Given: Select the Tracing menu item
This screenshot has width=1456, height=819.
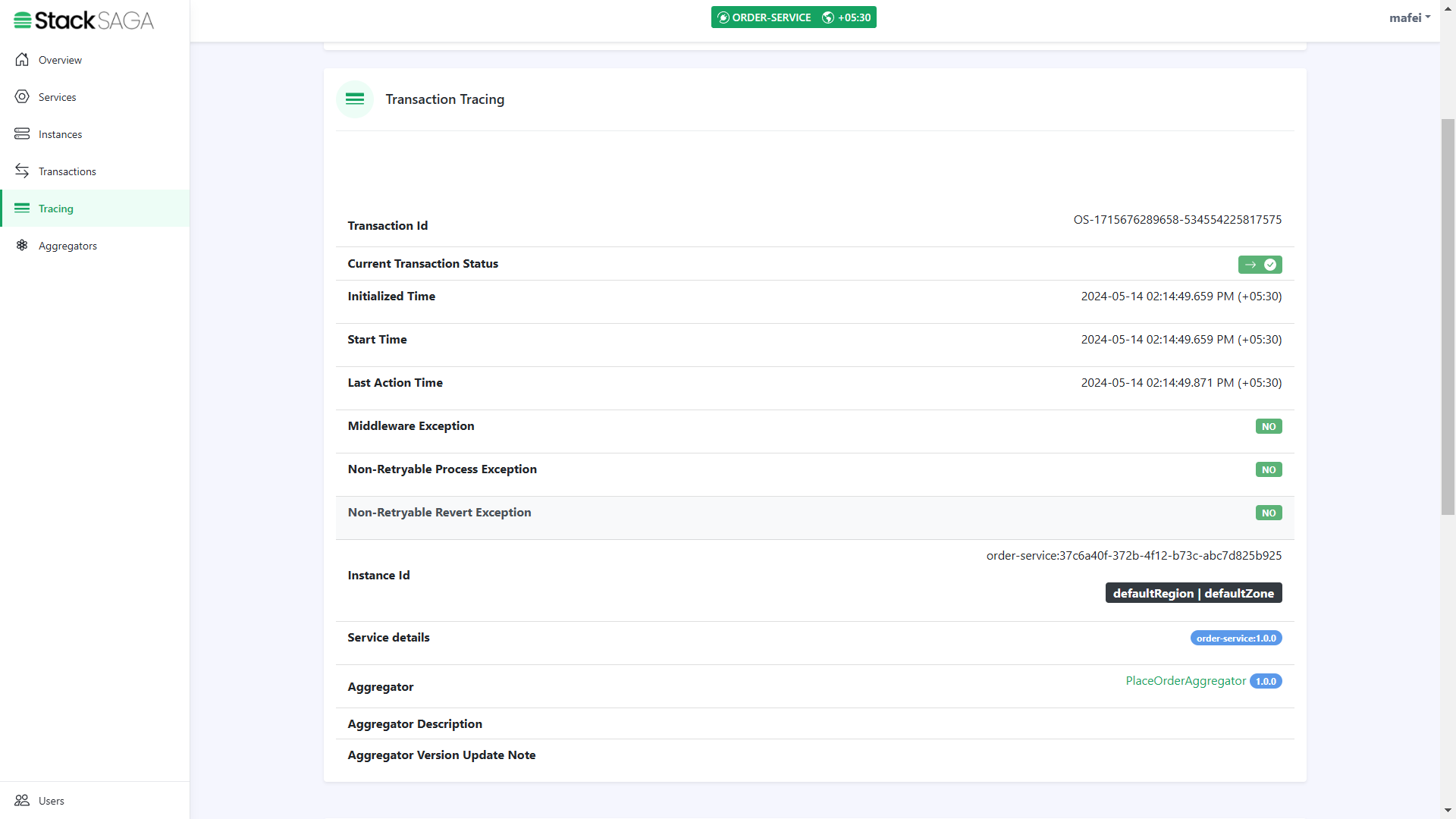Looking at the screenshot, I should point(95,208).
